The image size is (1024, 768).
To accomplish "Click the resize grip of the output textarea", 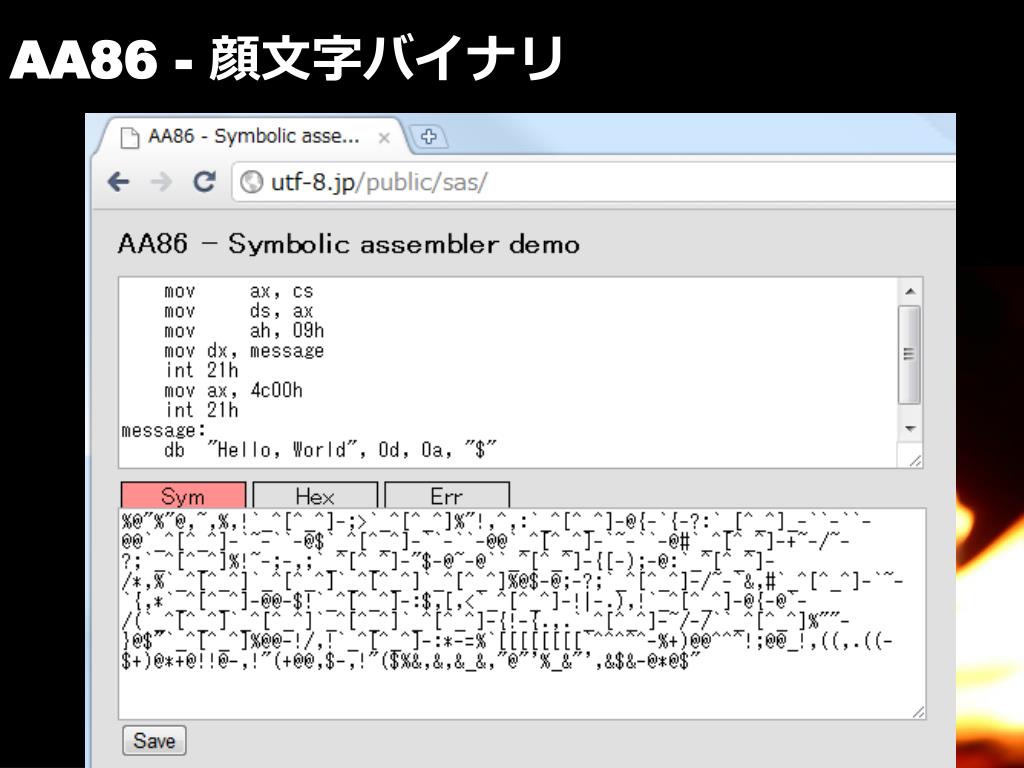I will tap(917, 710).
